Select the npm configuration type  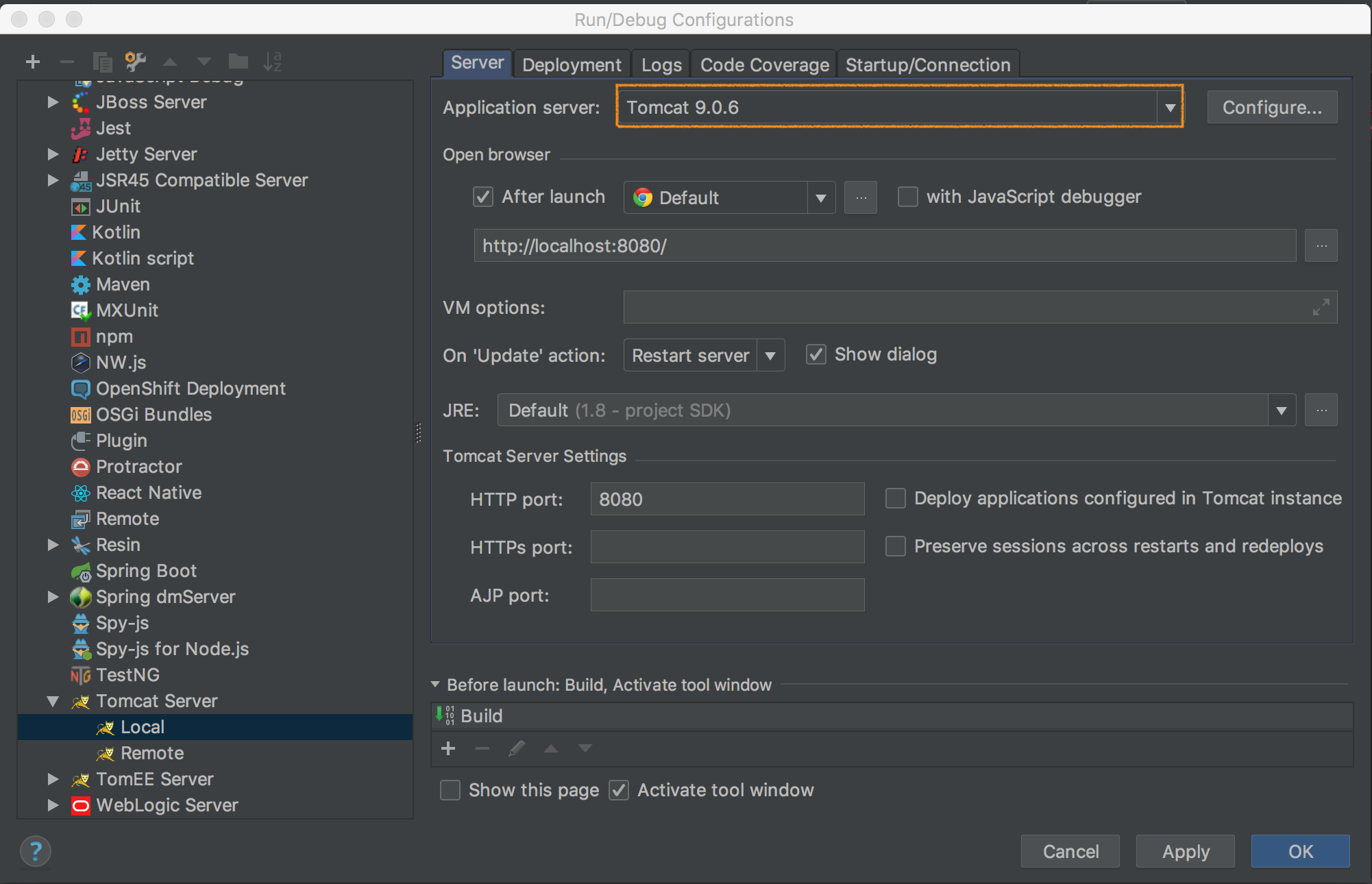[x=114, y=336]
